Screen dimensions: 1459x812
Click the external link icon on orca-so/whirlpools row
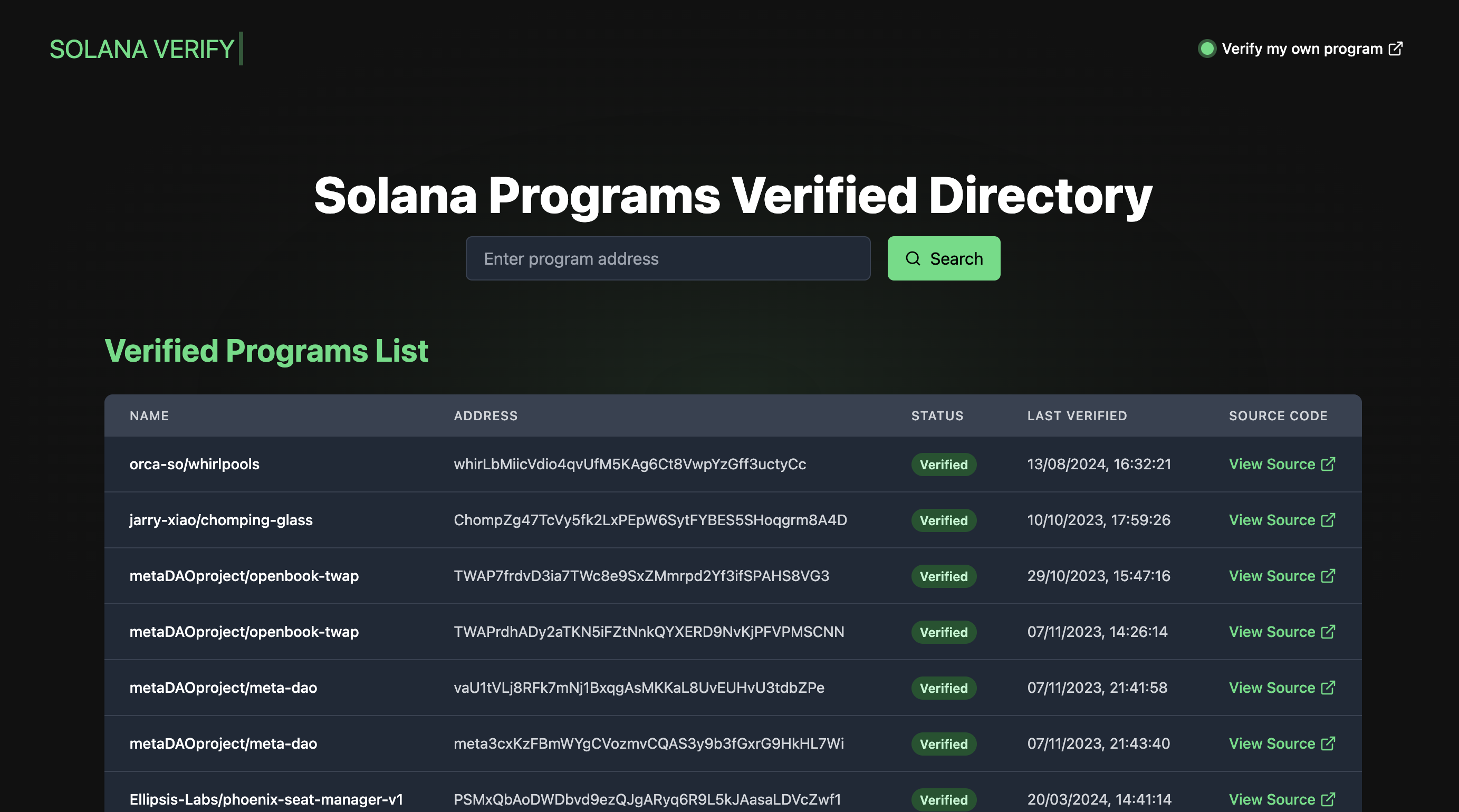tap(1328, 465)
